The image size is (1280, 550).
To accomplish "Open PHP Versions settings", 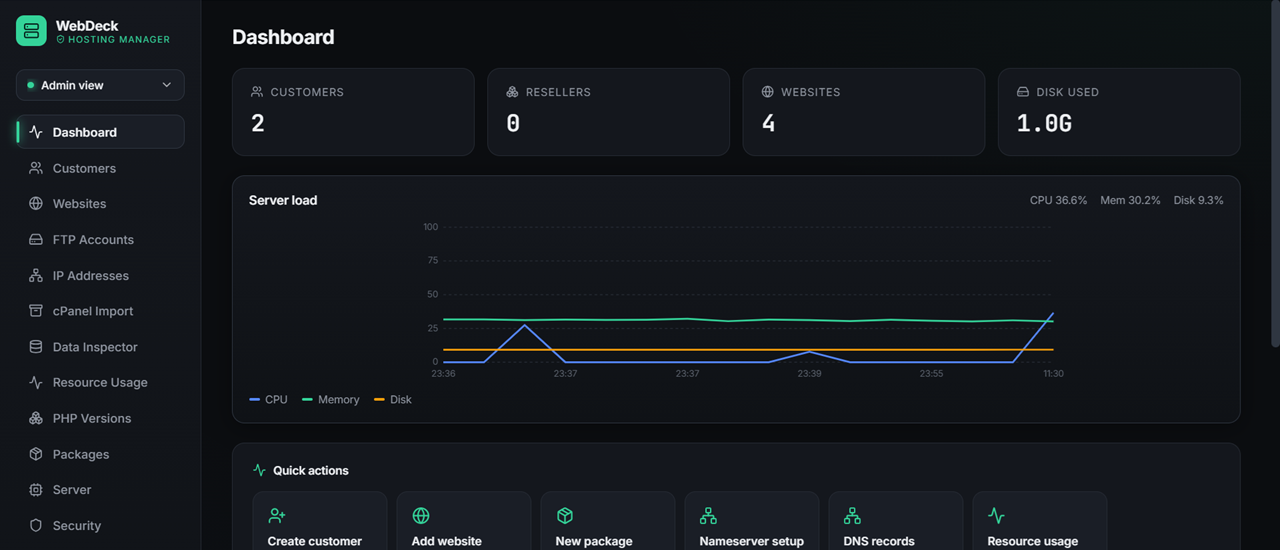I will 100,418.
